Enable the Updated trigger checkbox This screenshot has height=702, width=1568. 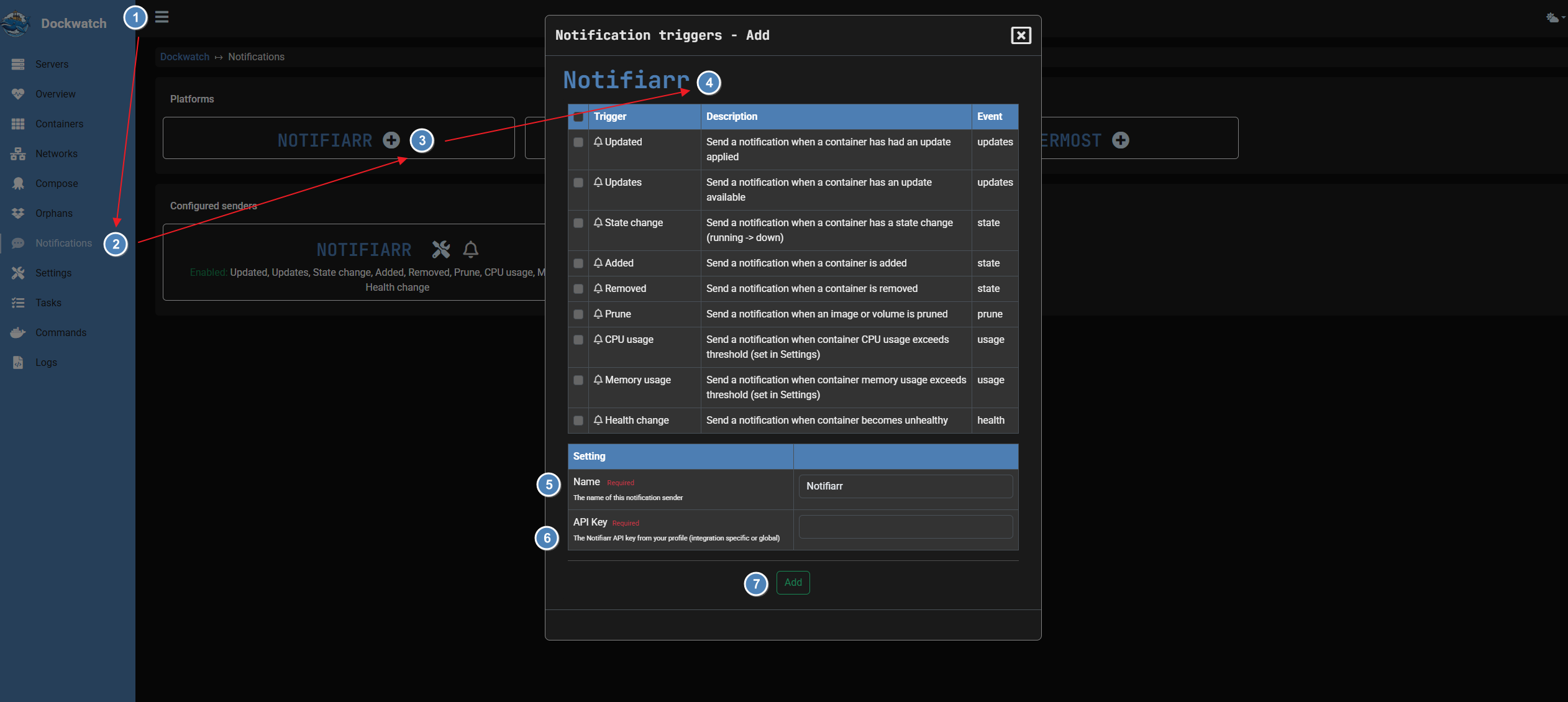[578, 142]
